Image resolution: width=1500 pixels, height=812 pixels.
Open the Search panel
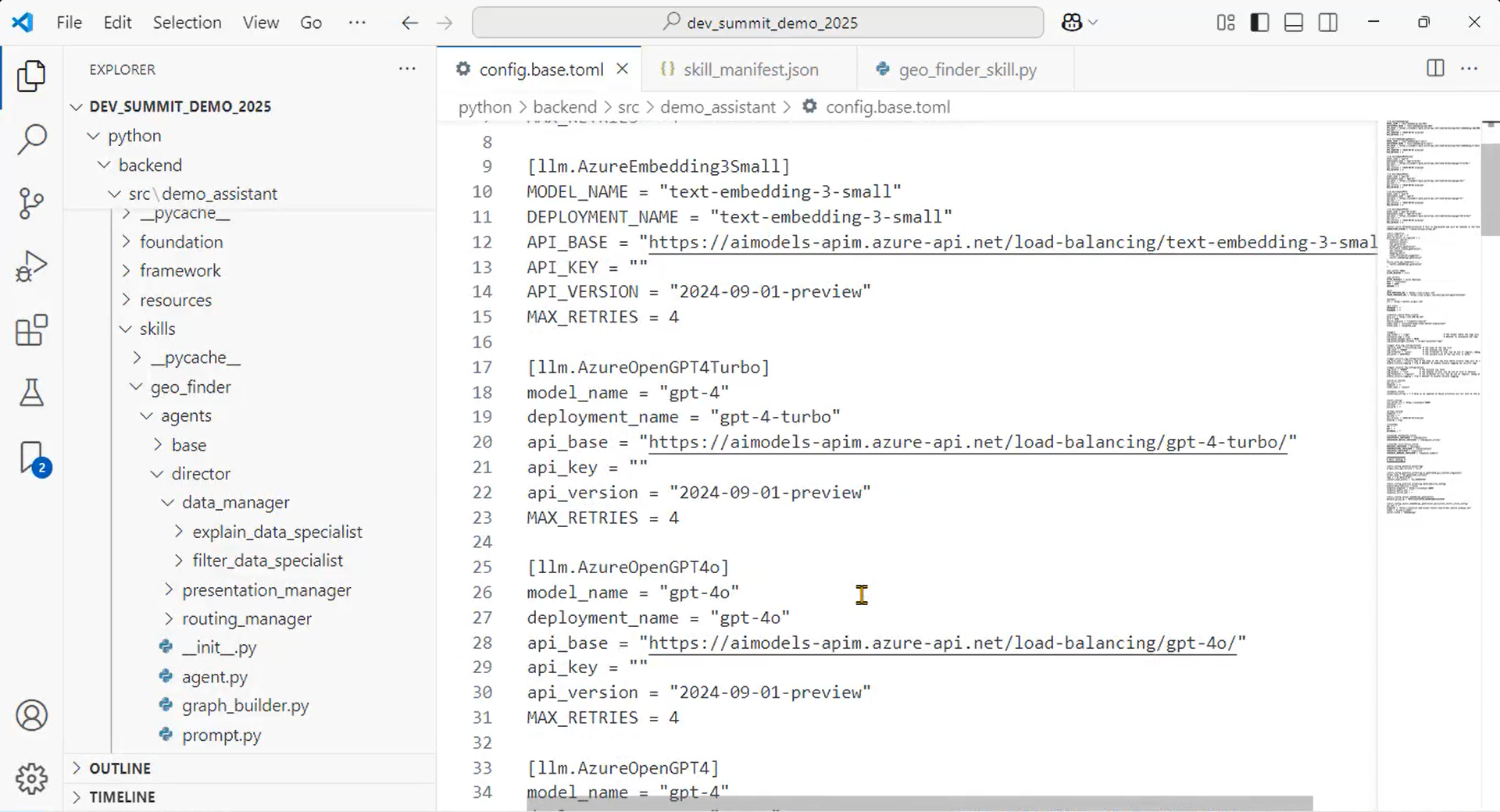tap(31, 139)
